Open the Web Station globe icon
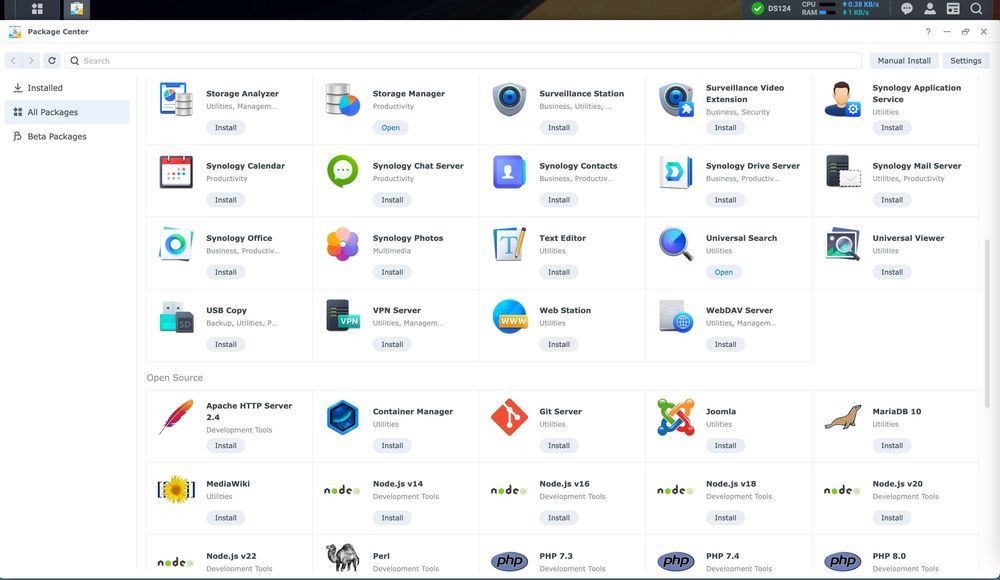The width and height of the screenshot is (1000, 580). [509, 316]
